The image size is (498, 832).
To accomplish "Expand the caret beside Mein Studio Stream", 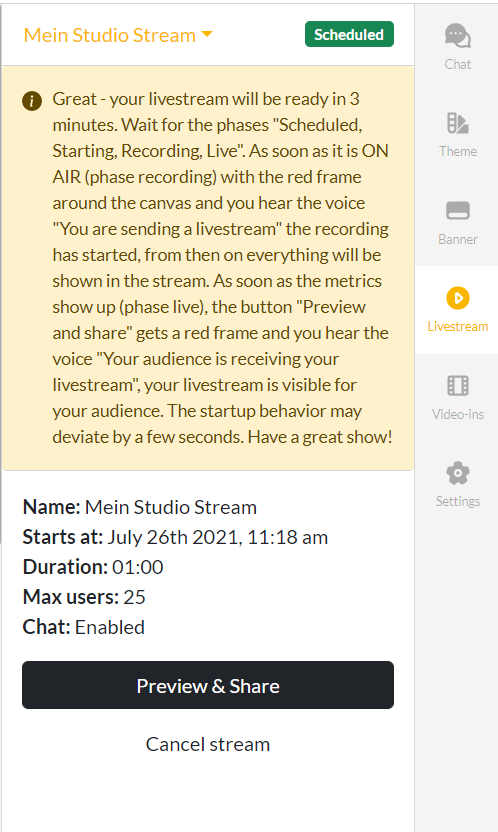I will pyautogui.click(x=207, y=34).
